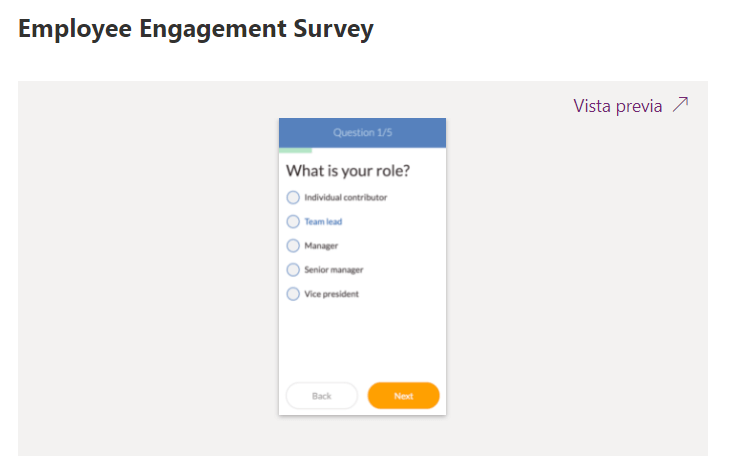This screenshot has width=733, height=473.
Task: Select the Senior manager radio circle
Action: click(293, 270)
